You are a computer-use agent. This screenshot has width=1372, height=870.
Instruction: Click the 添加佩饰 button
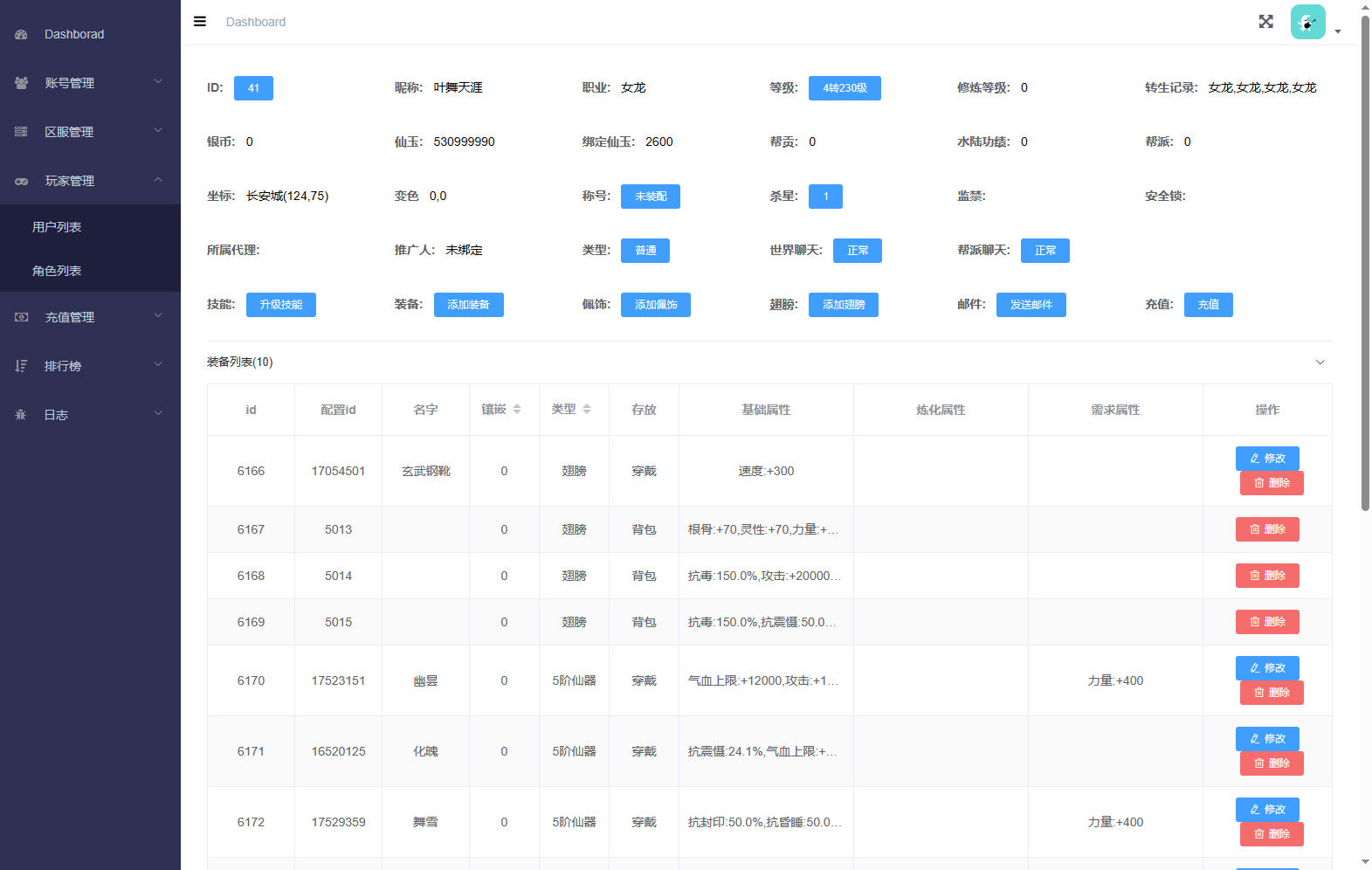[656, 305]
